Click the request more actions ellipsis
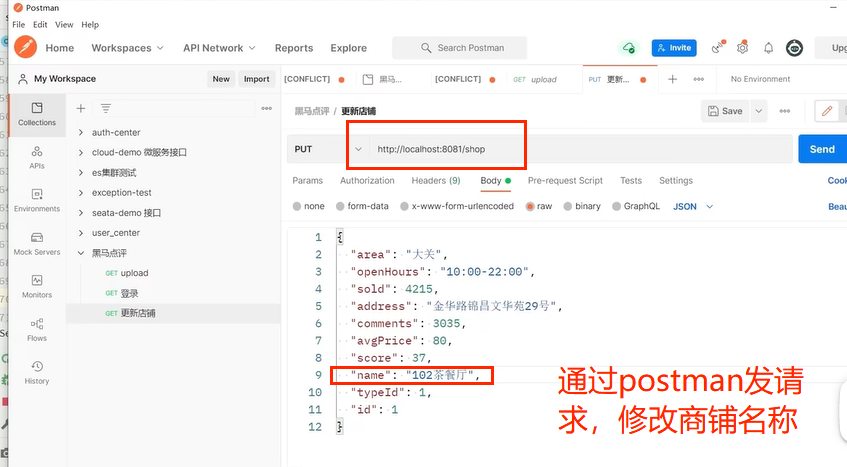847x467 pixels. [x=785, y=111]
